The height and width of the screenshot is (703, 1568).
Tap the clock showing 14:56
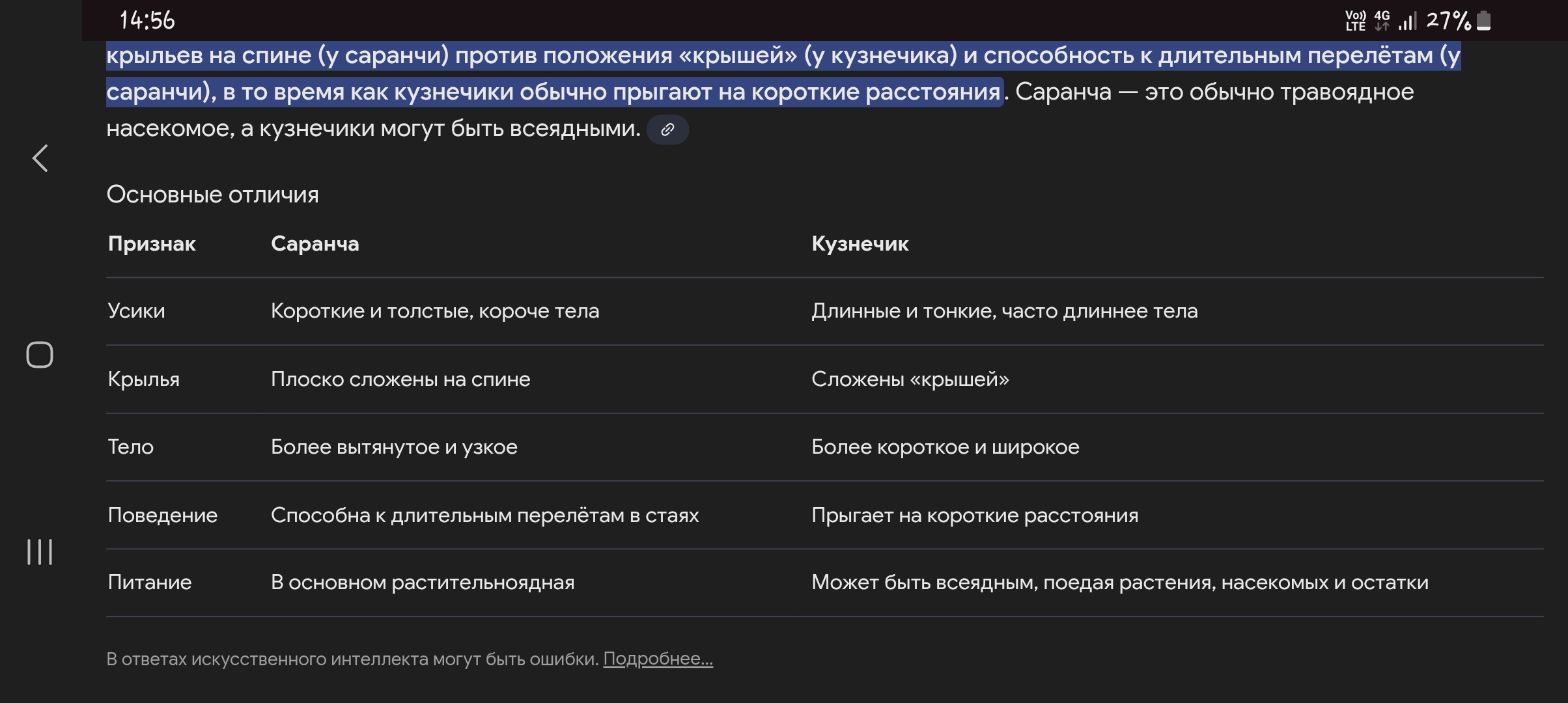pyautogui.click(x=147, y=21)
